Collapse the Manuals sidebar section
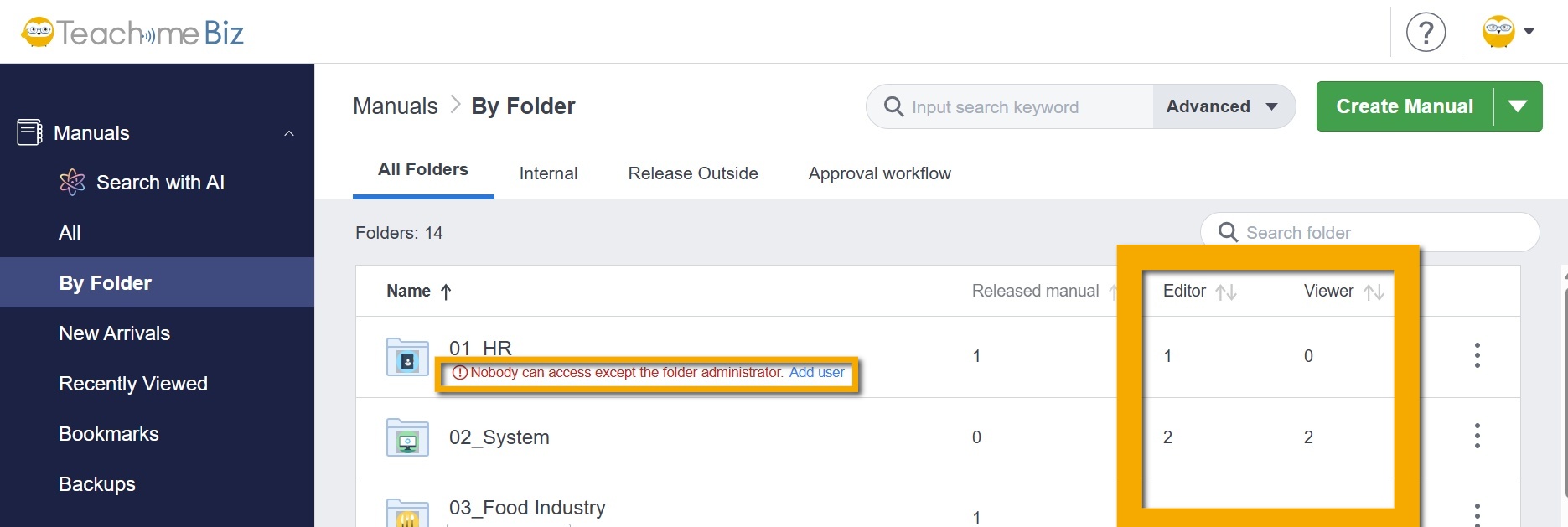Screen dimensions: 1568x527 tap(289, 133)
